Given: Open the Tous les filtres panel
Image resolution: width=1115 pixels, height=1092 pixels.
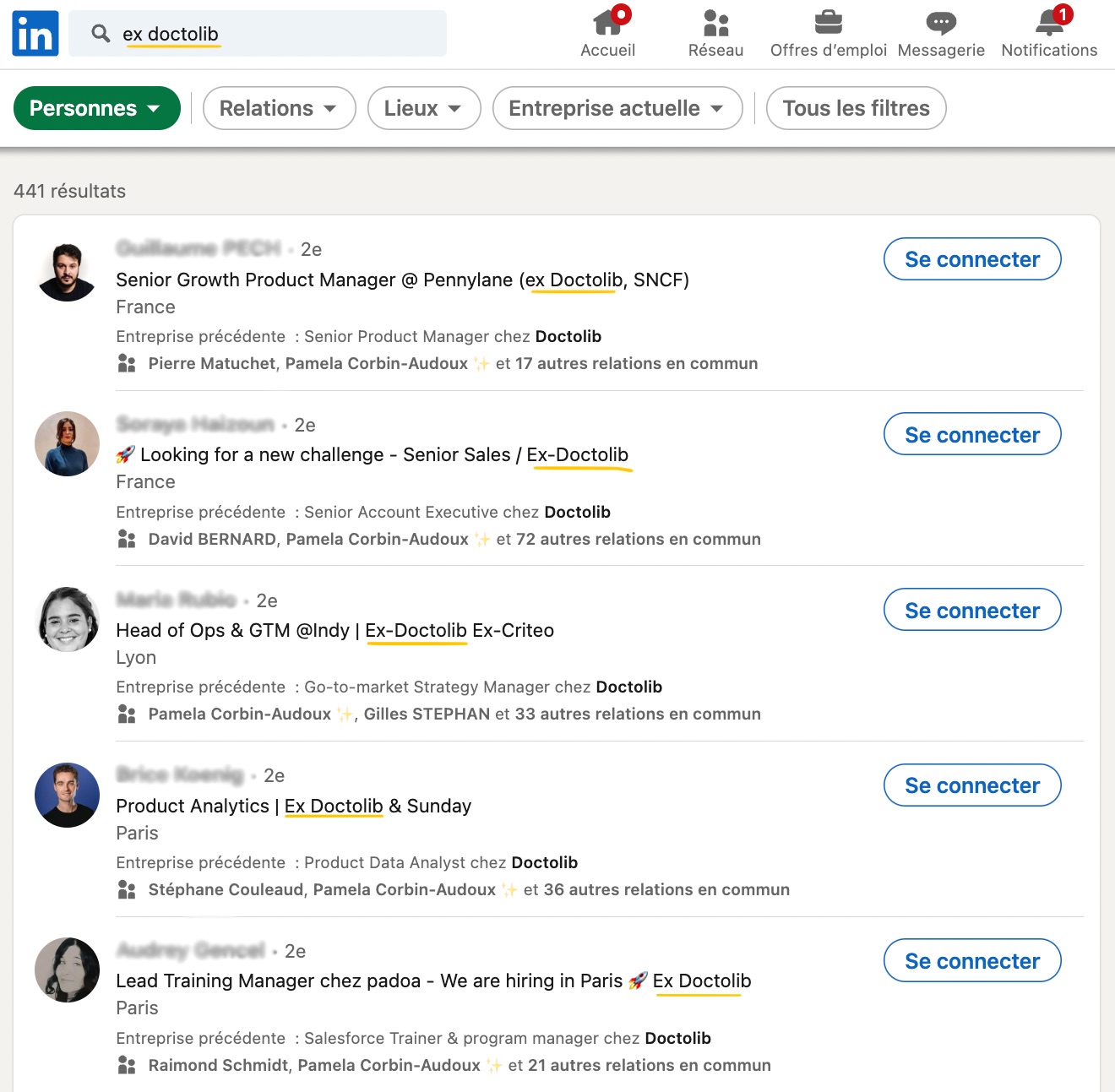Looking at the screenshot, I should (856, 108).
